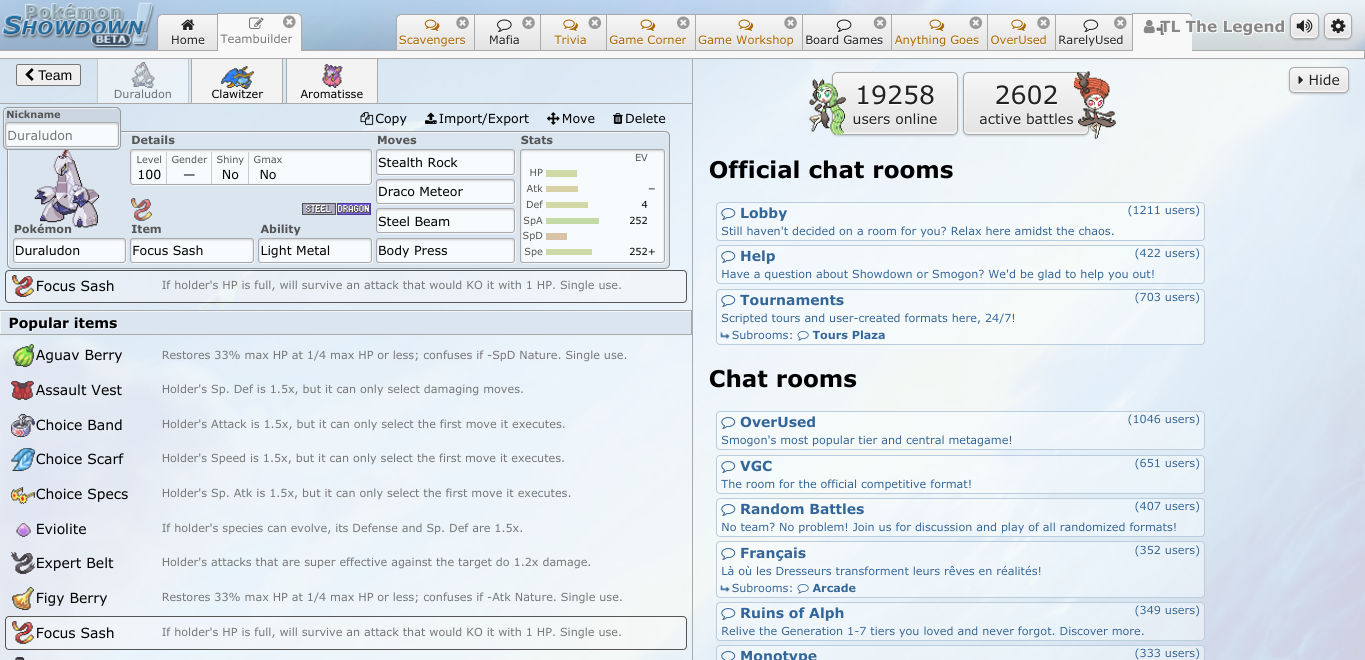Edit the Steel Beam move slot
Screen dimensions: 1365x660
[x=445, y=221]
